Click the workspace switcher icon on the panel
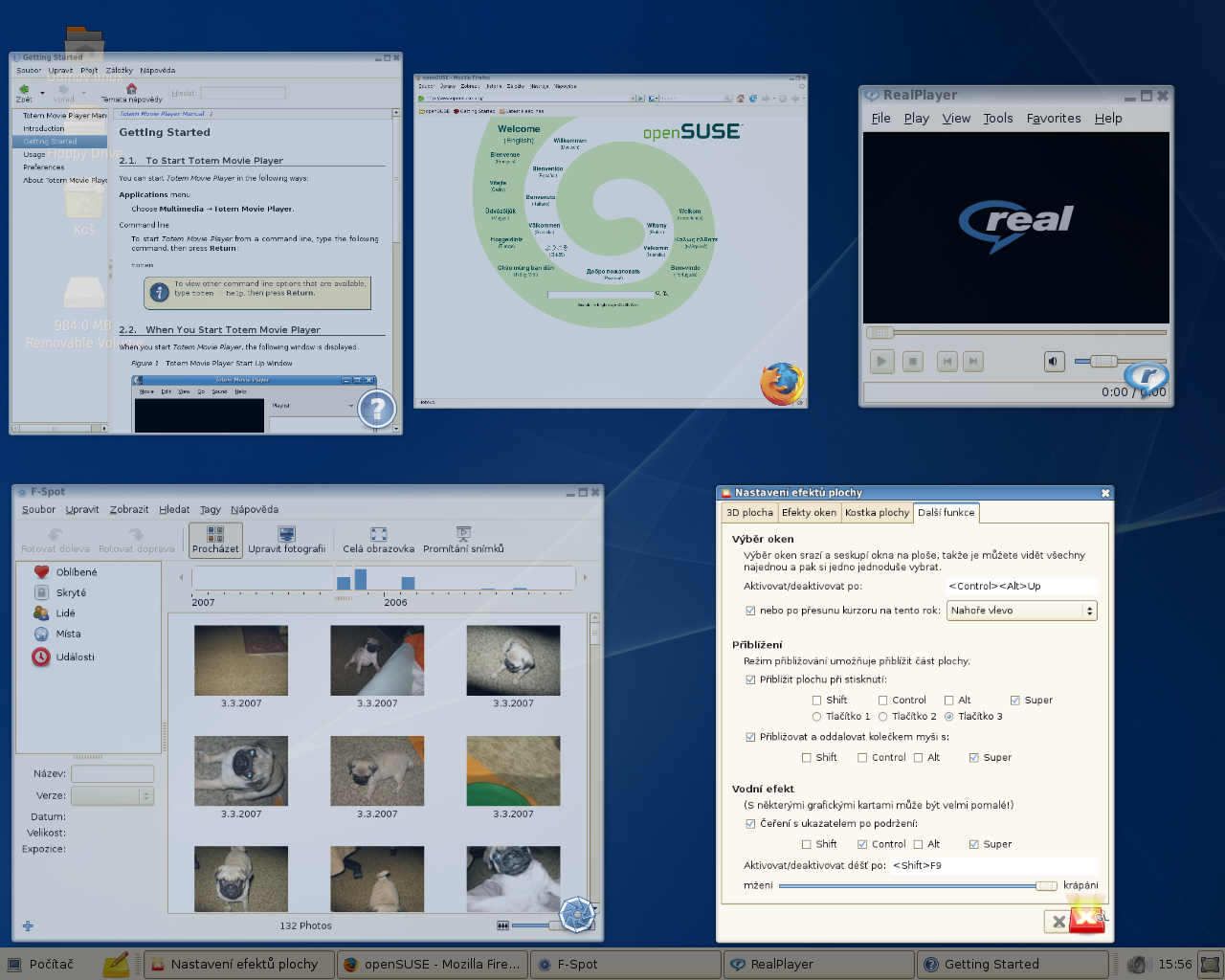Viewport: 1225px width, 980px height. pos(1211,965)
